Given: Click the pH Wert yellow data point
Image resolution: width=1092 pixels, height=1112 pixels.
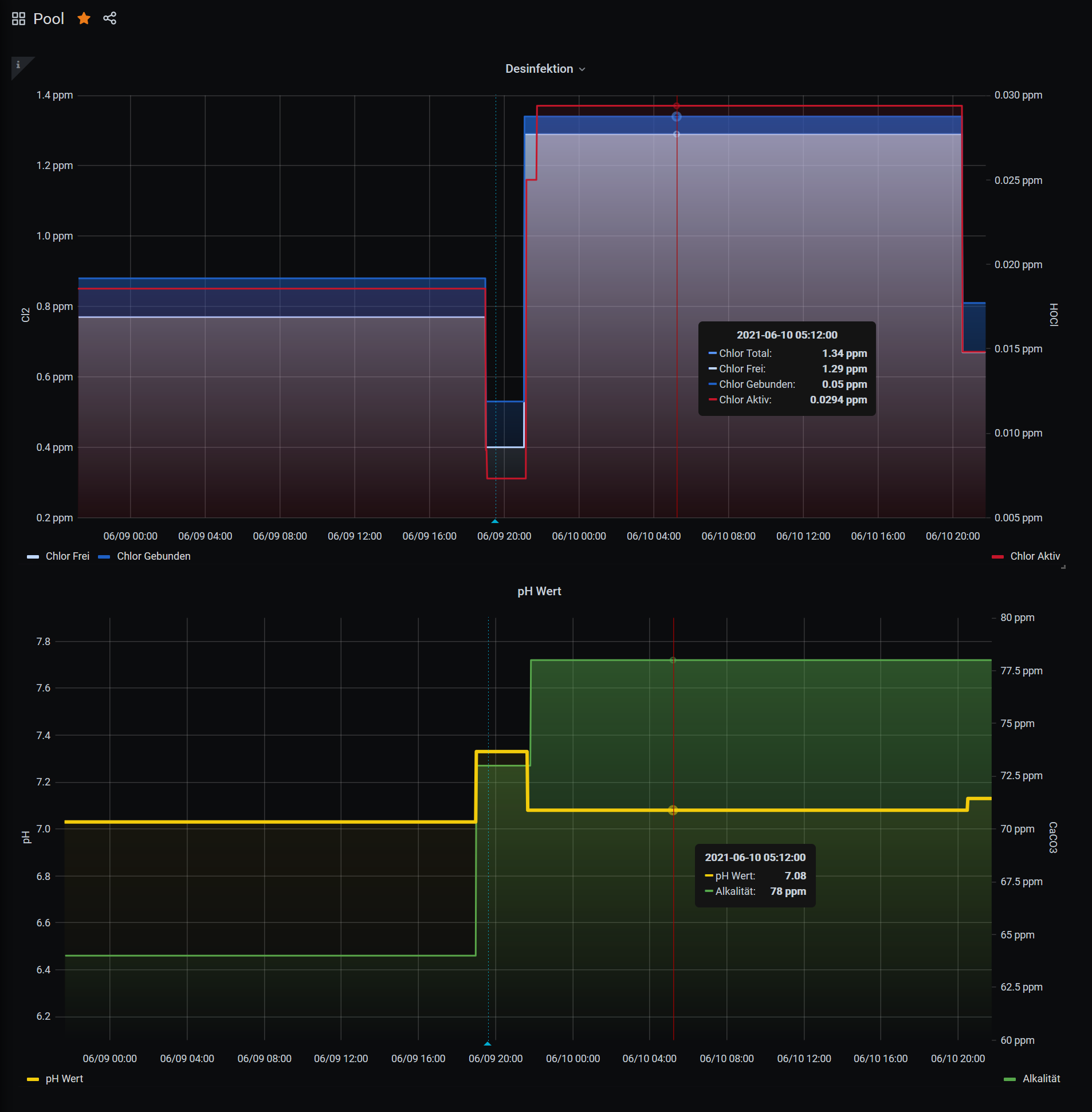Looking at the screenshot, I should tap(673, 810).
